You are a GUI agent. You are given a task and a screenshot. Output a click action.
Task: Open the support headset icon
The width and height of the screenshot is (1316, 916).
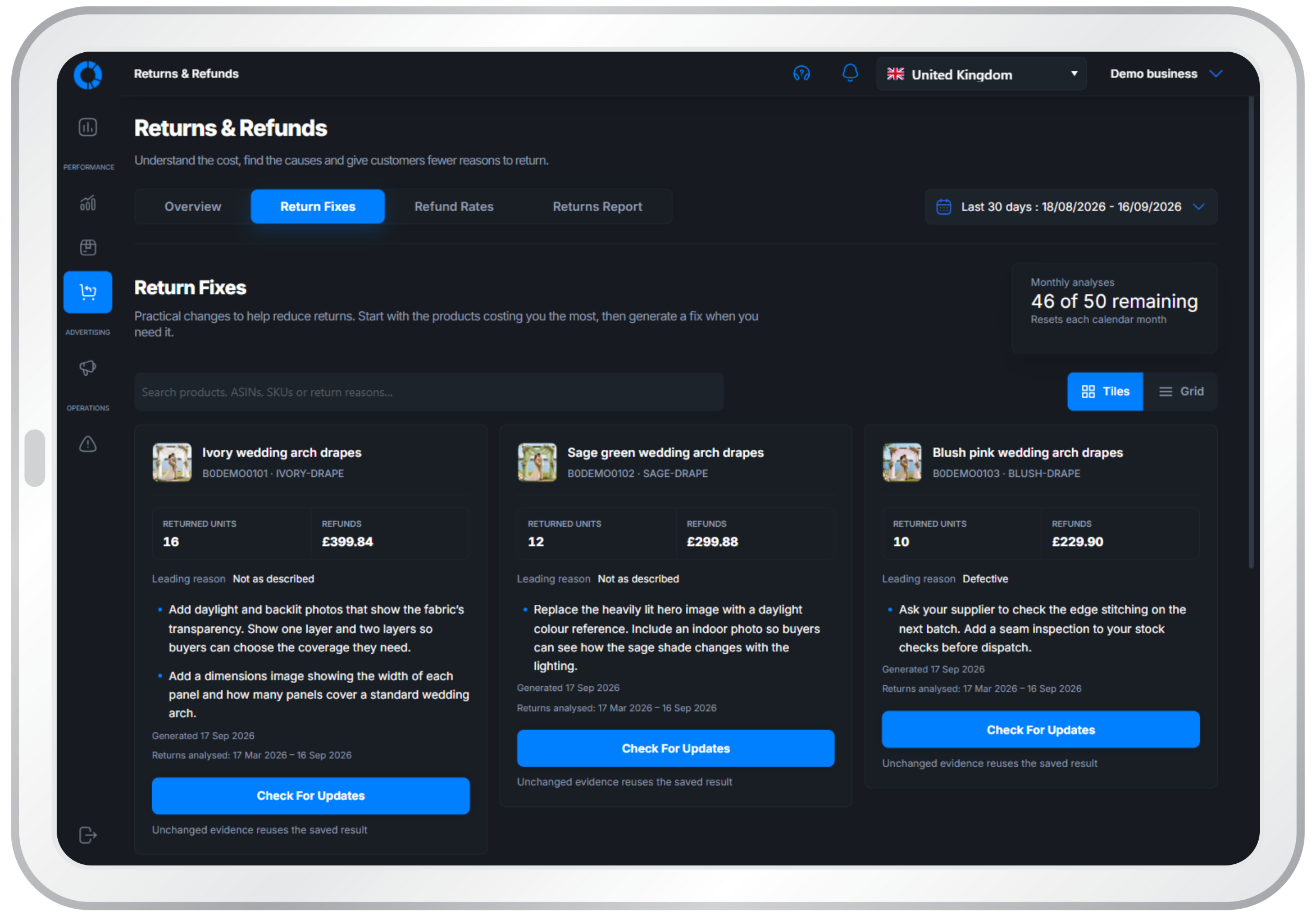[802, 74]
